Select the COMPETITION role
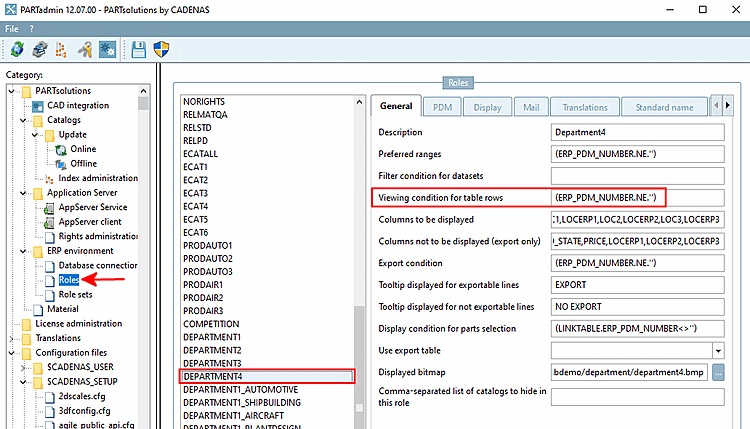 211,324
